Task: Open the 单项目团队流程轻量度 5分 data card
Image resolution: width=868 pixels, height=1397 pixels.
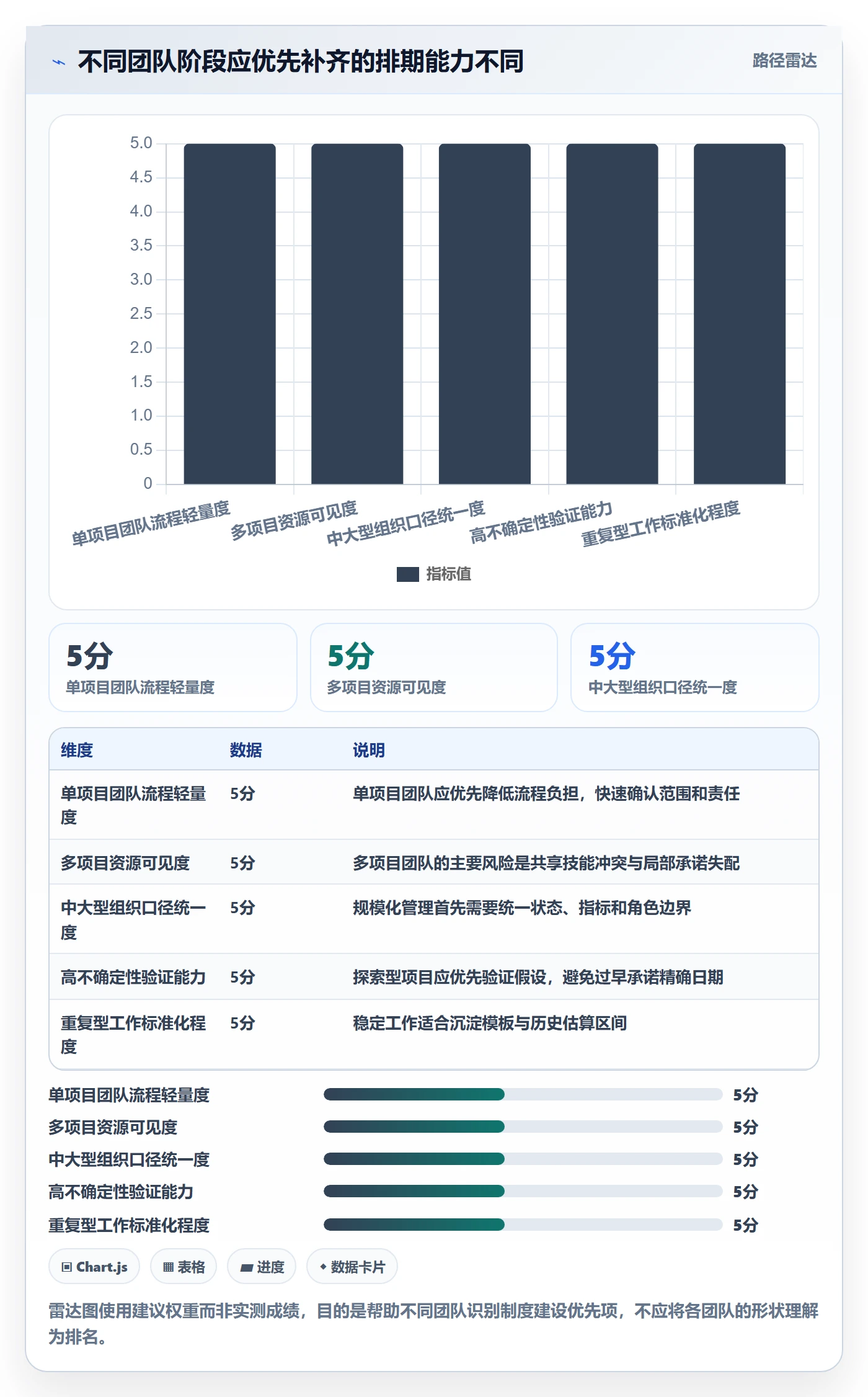Action: [173, 667]
